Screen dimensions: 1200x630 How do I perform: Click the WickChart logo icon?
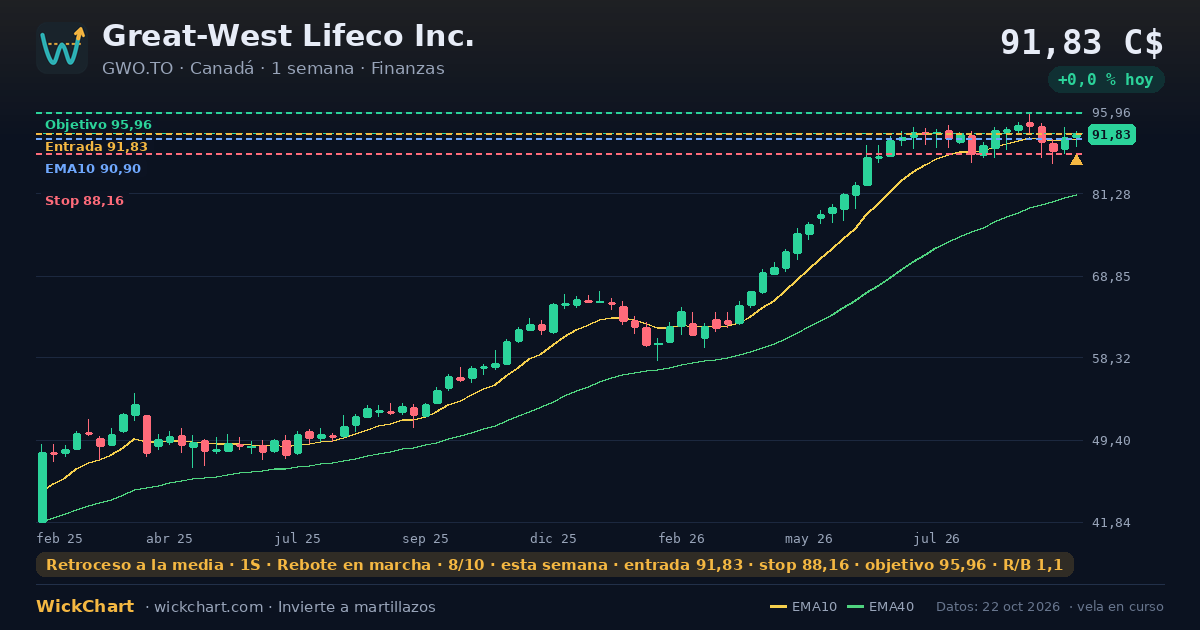click(x=62, y=48)
